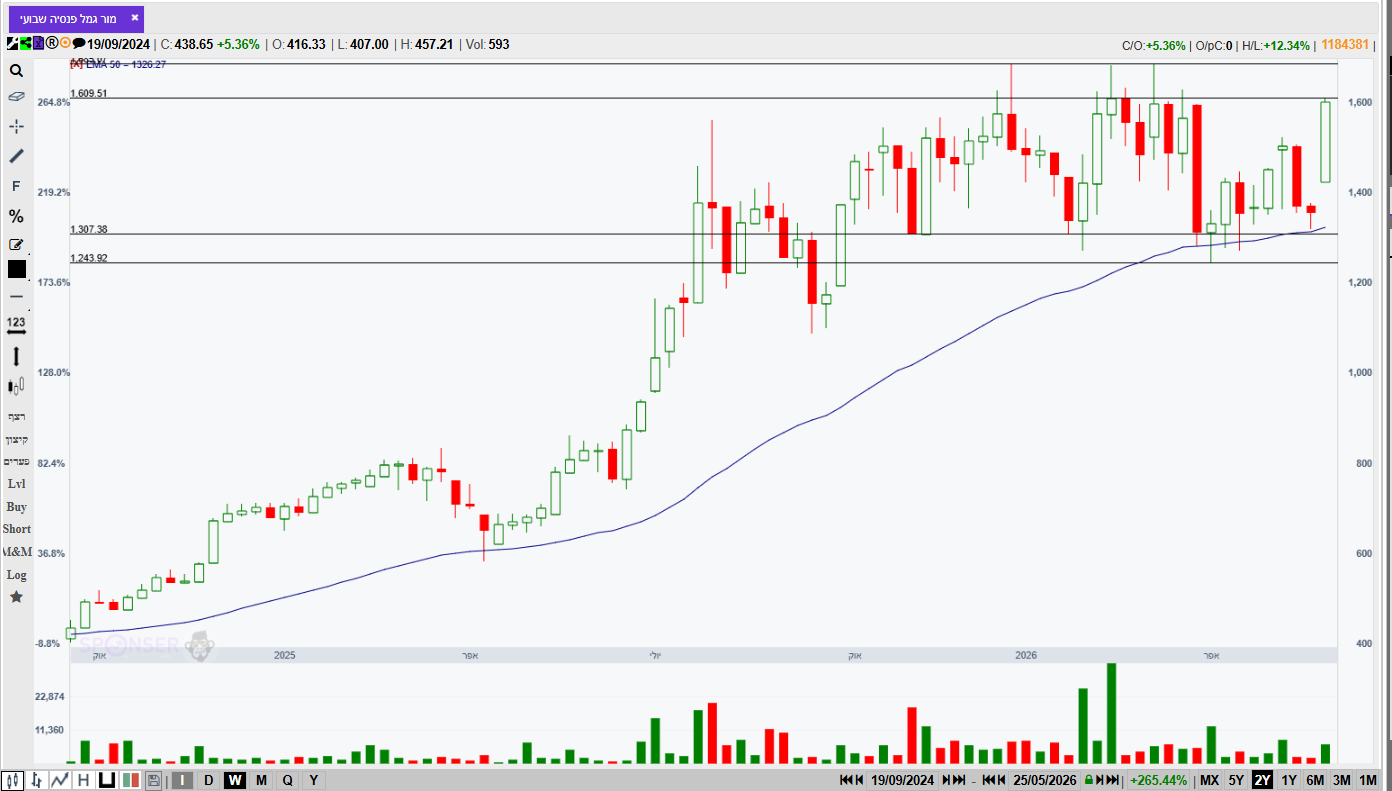The height and width of the screenshot is (791, 1392).
Task: Click the green share icon
Action: pos(25,44)
